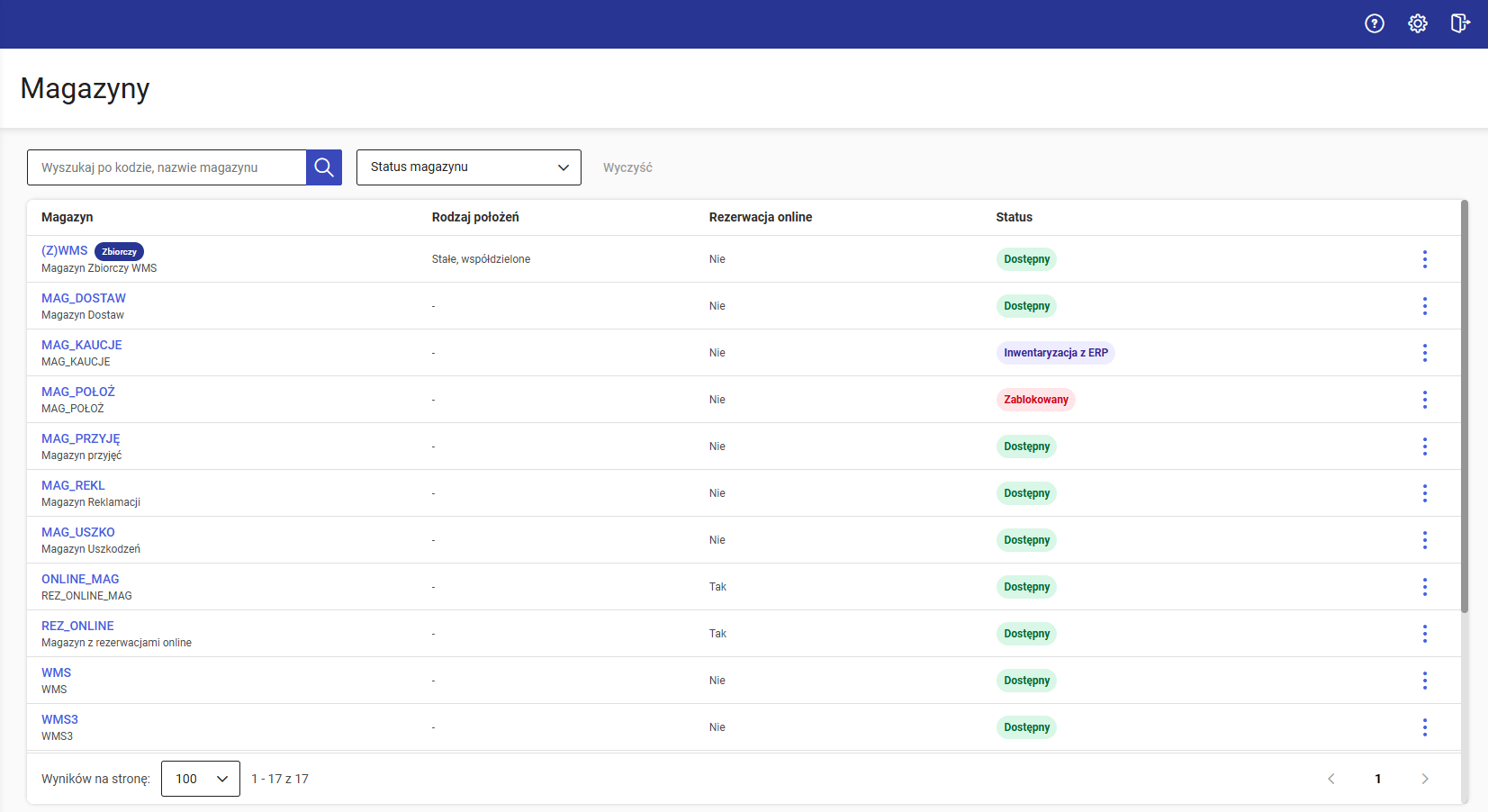Screen dimensions: 1488x812
Task: Open three-dot menu for MAG_POŁOŻ row
Action: tap(1424, 400)
